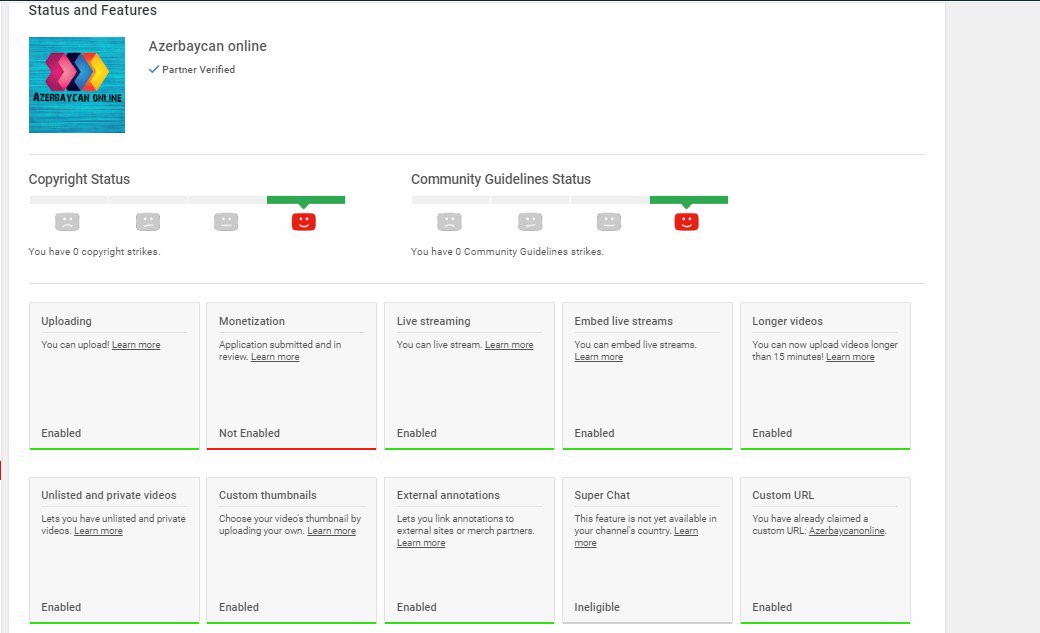Click the External annotations card title
Viewport: 1040px width, 633px height.
click(448, 495)
